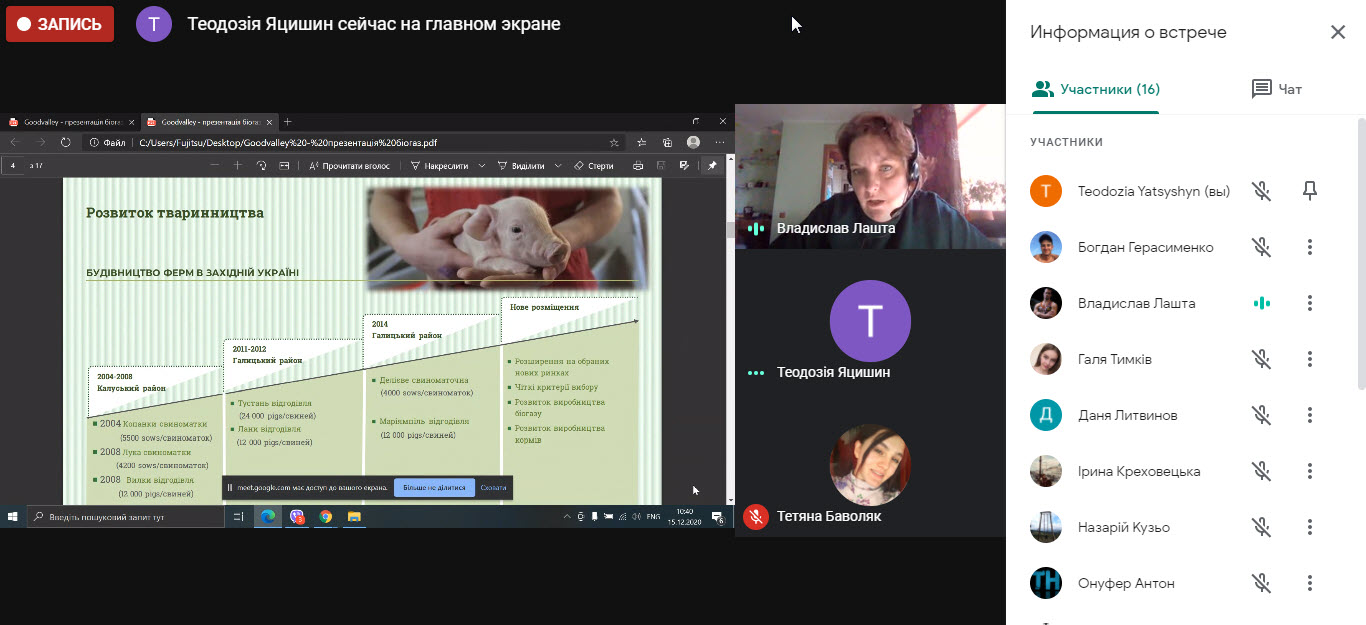This screenshot has height=625, width=1366.
Task: Mute toggle for Галя Тимків
Action: (1262, 359)
